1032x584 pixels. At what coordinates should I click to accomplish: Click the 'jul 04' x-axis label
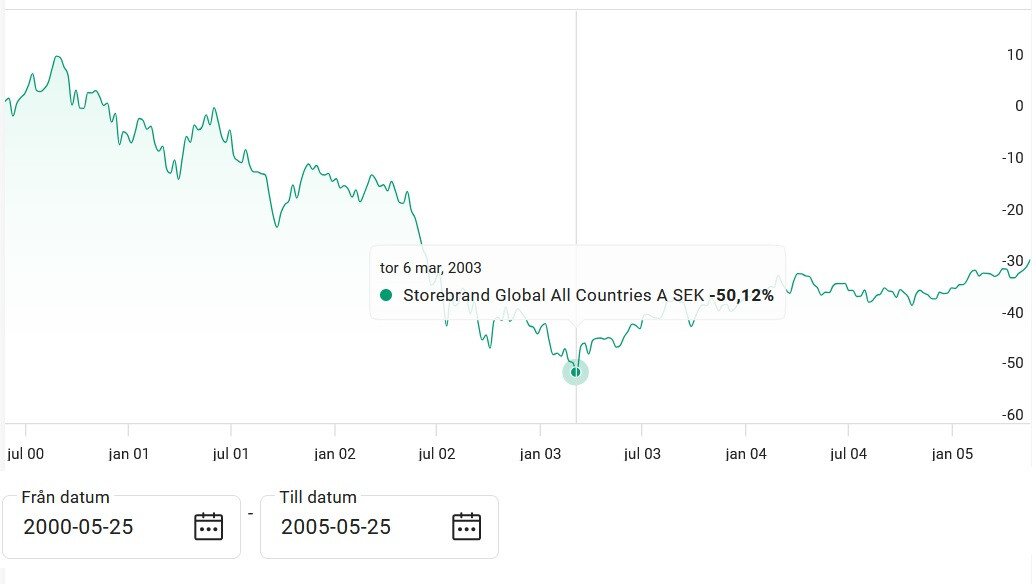pos(848,454)
